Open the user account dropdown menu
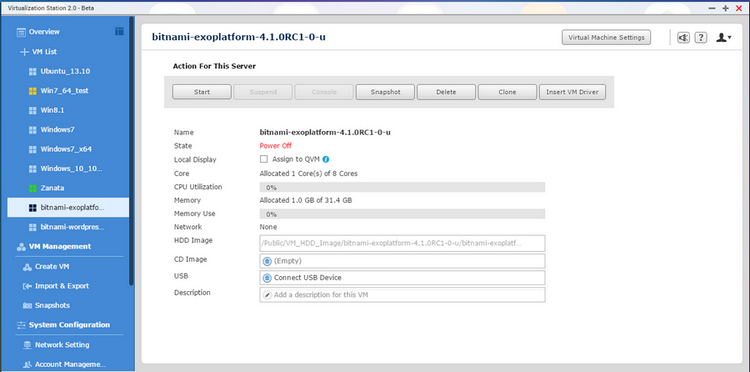Screen dimensions: 750x372 click(x=723, y=37)
